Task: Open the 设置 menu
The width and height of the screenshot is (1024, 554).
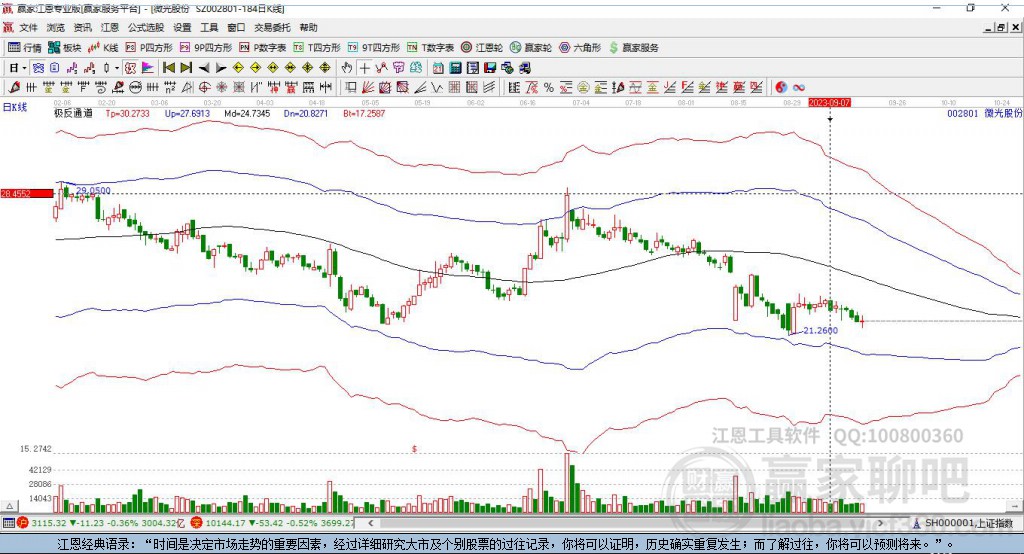Action: (182, 27)
